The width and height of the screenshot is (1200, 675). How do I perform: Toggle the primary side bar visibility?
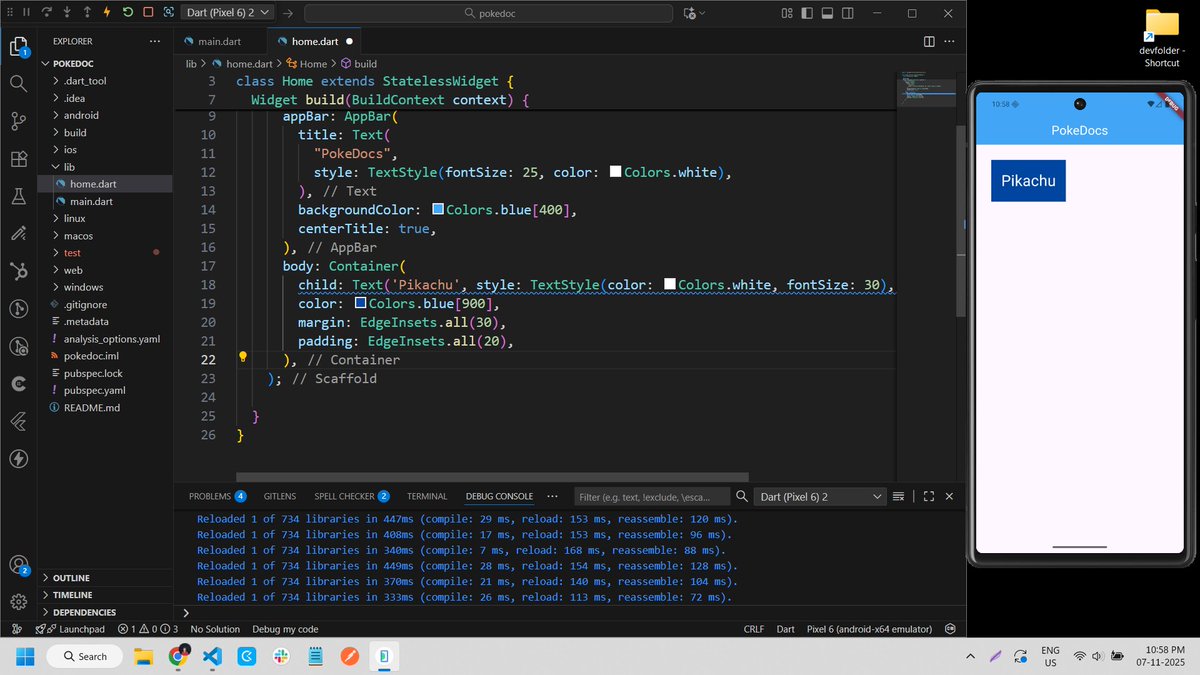pyautogui.click(x=806, y=13)
